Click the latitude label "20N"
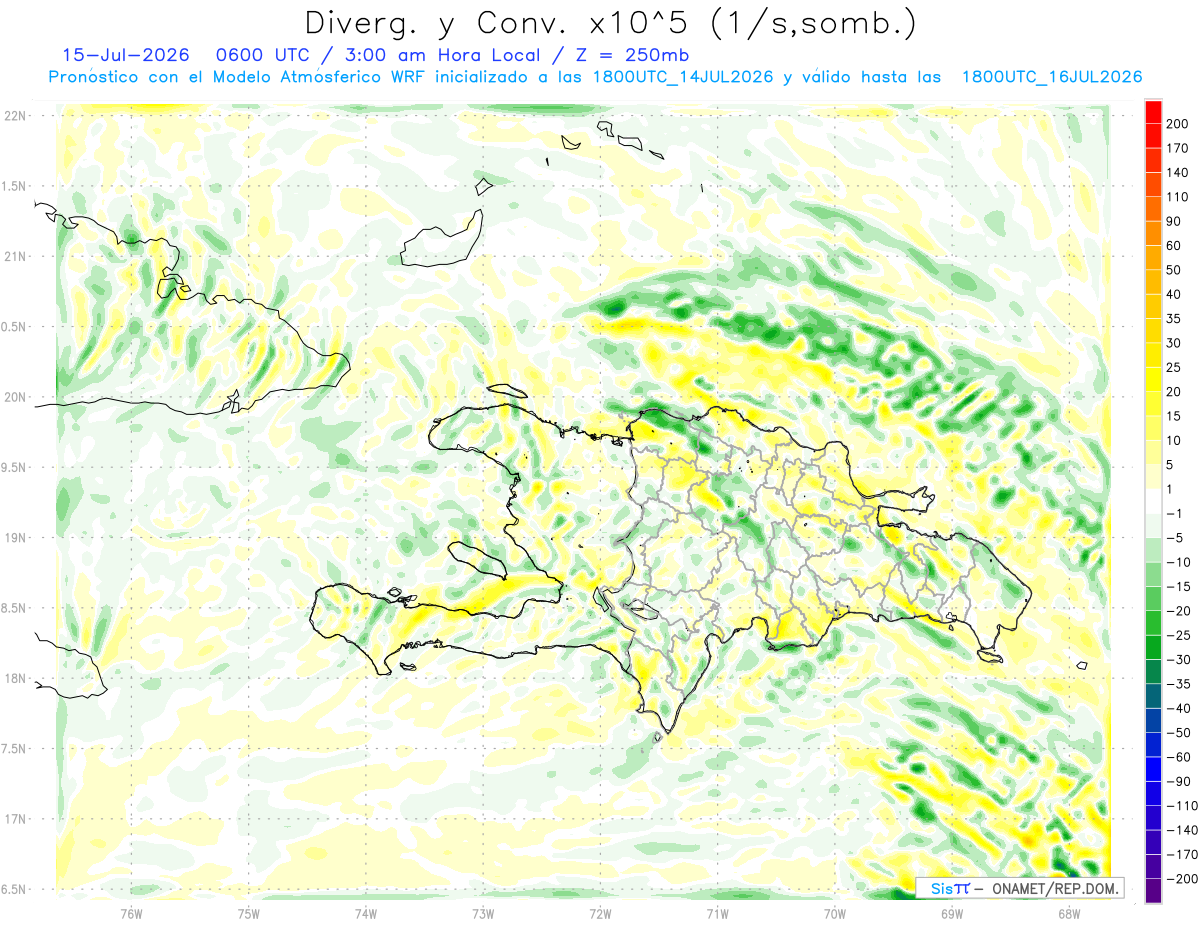Screen dimensions: 1200x927 15,397
